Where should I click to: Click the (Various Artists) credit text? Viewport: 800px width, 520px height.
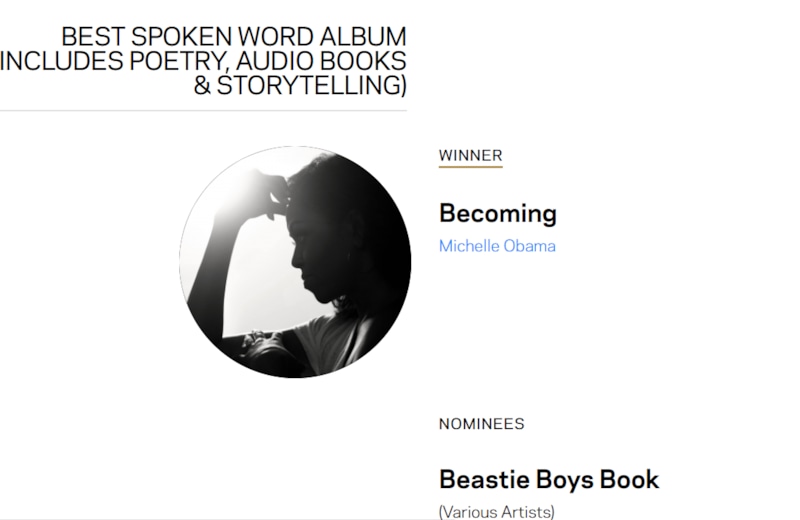point(496,512)
